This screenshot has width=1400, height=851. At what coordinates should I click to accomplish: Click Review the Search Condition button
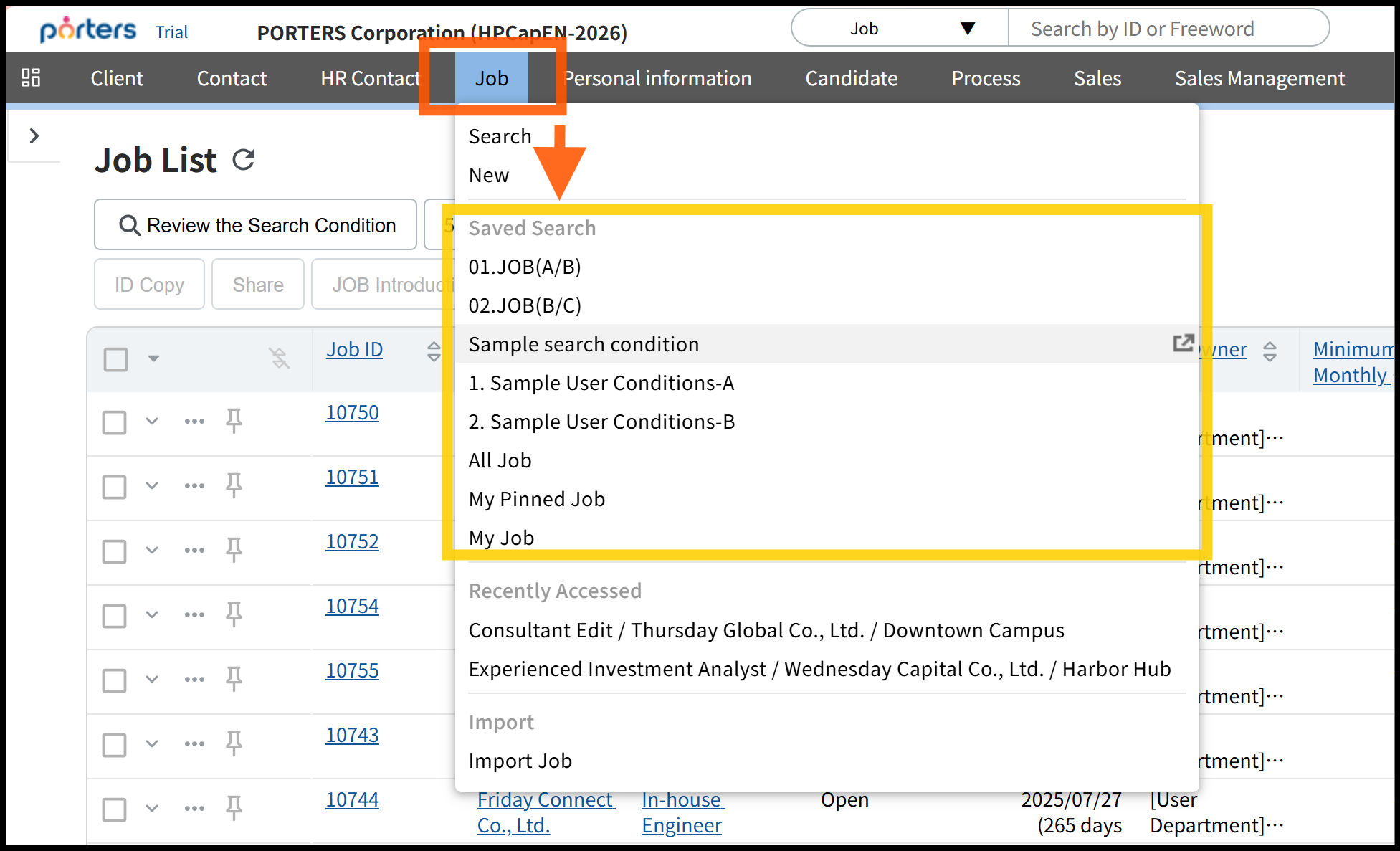256,225
